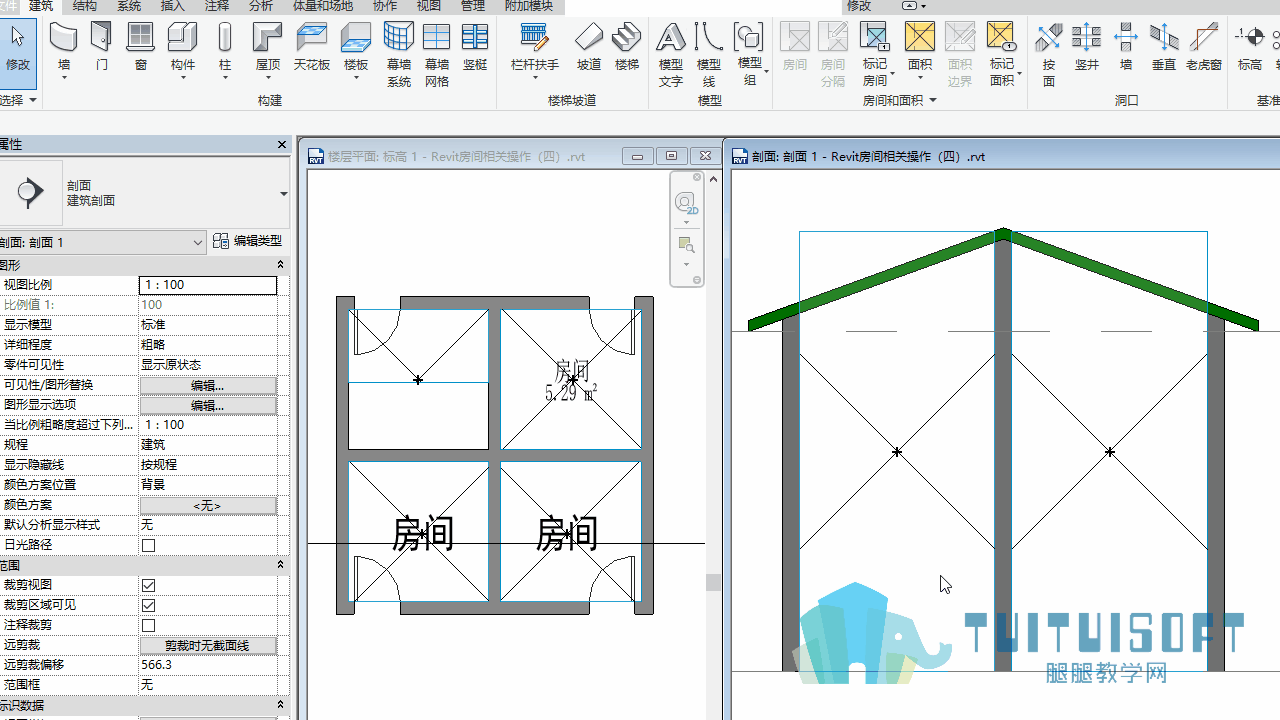Viewport: 1280px width, 720px height.
Task: Select the 老虎窗 (Dormer) opening tool
Action: click(1203, 38)
